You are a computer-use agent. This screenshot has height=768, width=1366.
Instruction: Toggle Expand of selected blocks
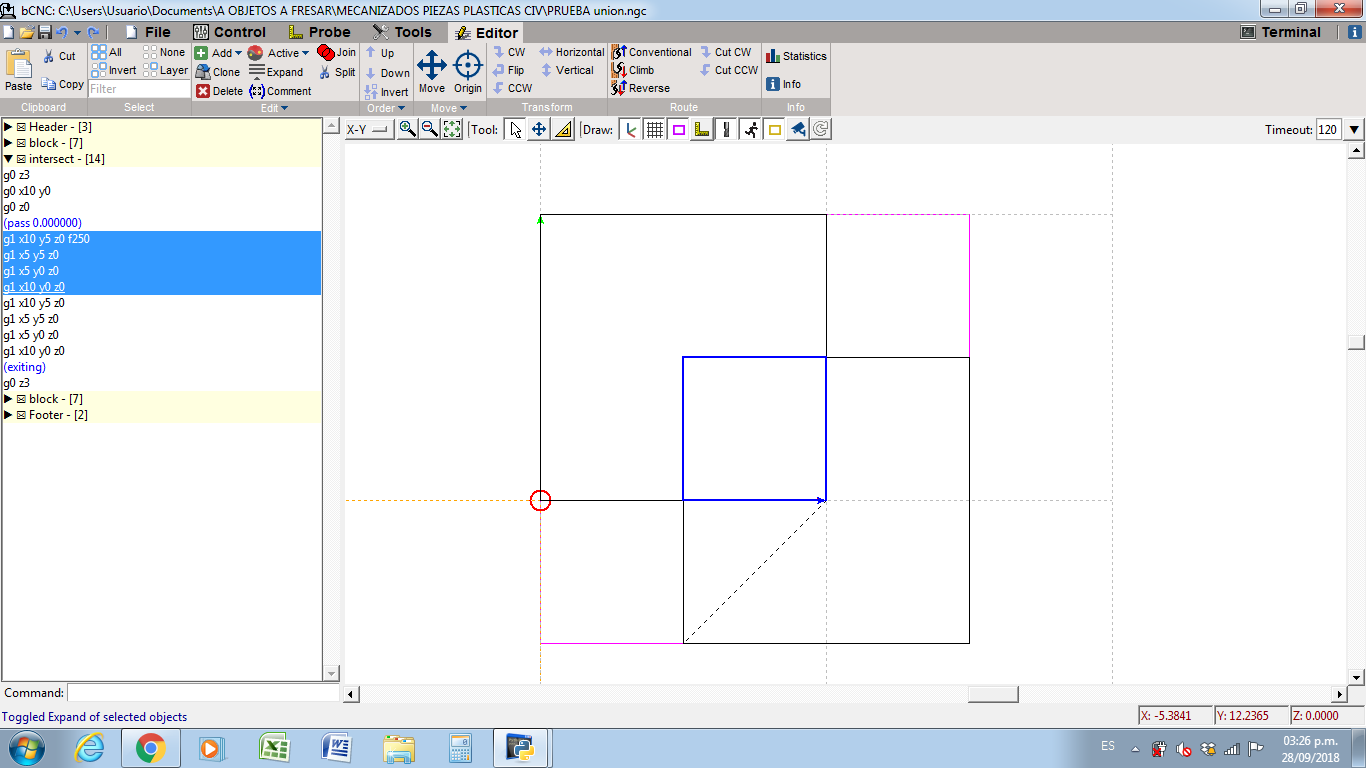coord(276,72)
